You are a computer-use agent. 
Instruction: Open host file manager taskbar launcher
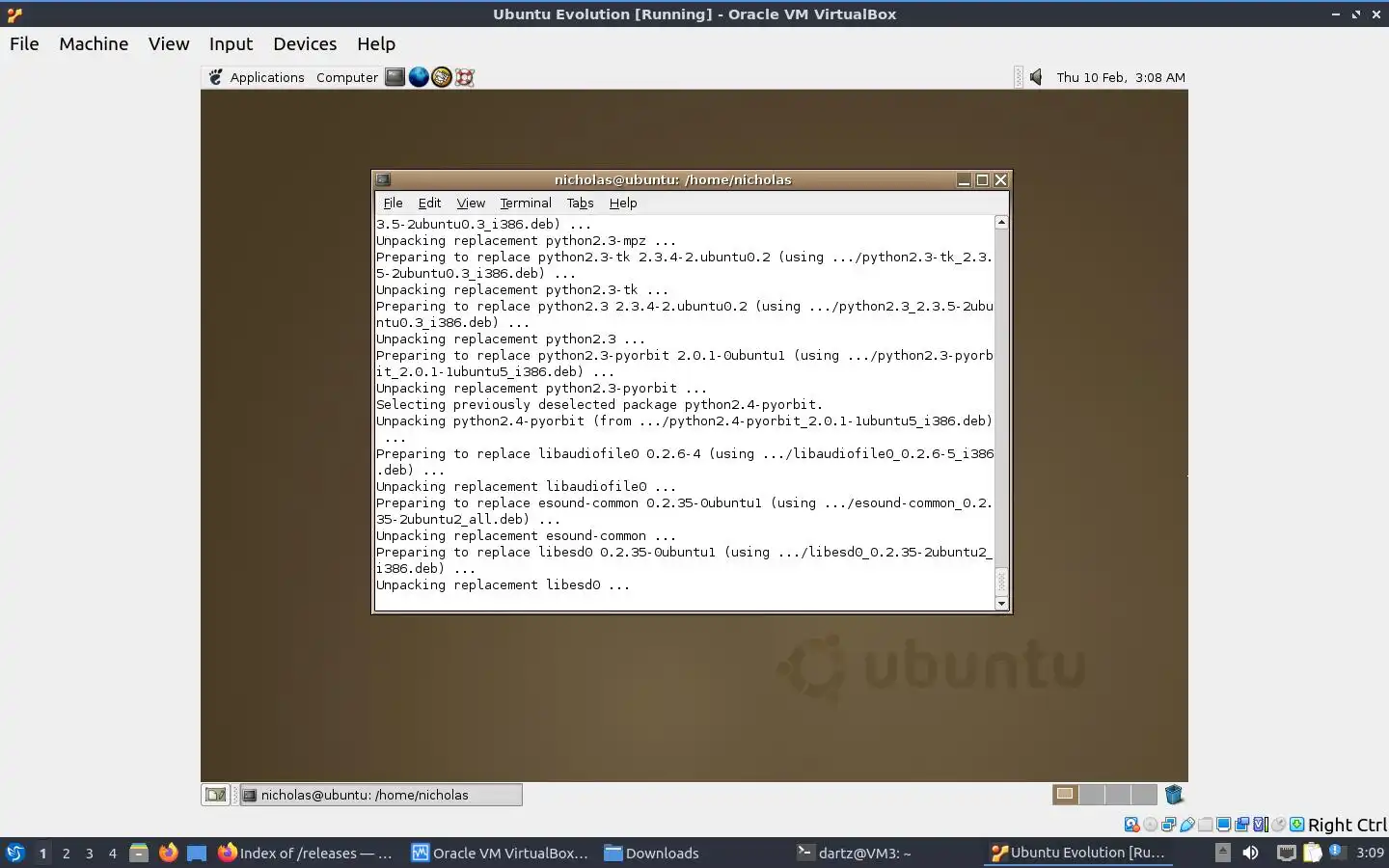pos(139,853)
